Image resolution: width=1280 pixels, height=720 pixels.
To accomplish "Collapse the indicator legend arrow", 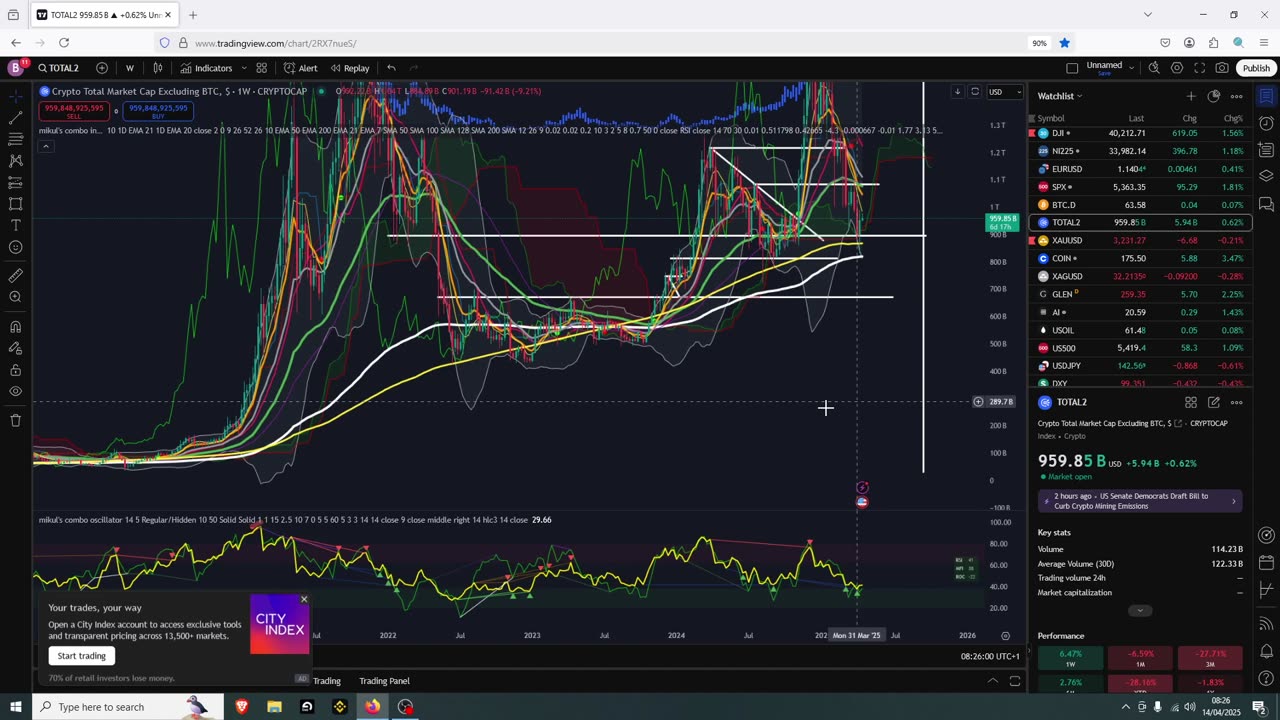I will (45, 146).
